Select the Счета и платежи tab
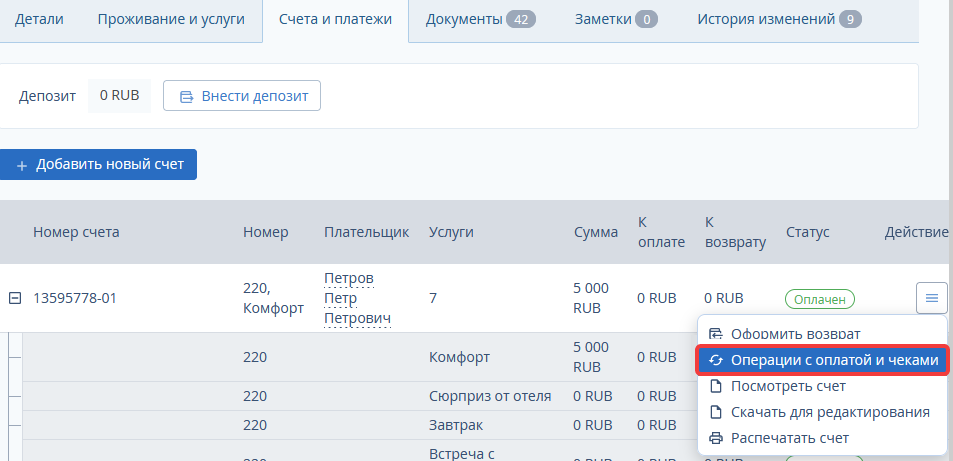Image resolution: width=953 pixels, height=461 pixels. (x=335, y=19)
